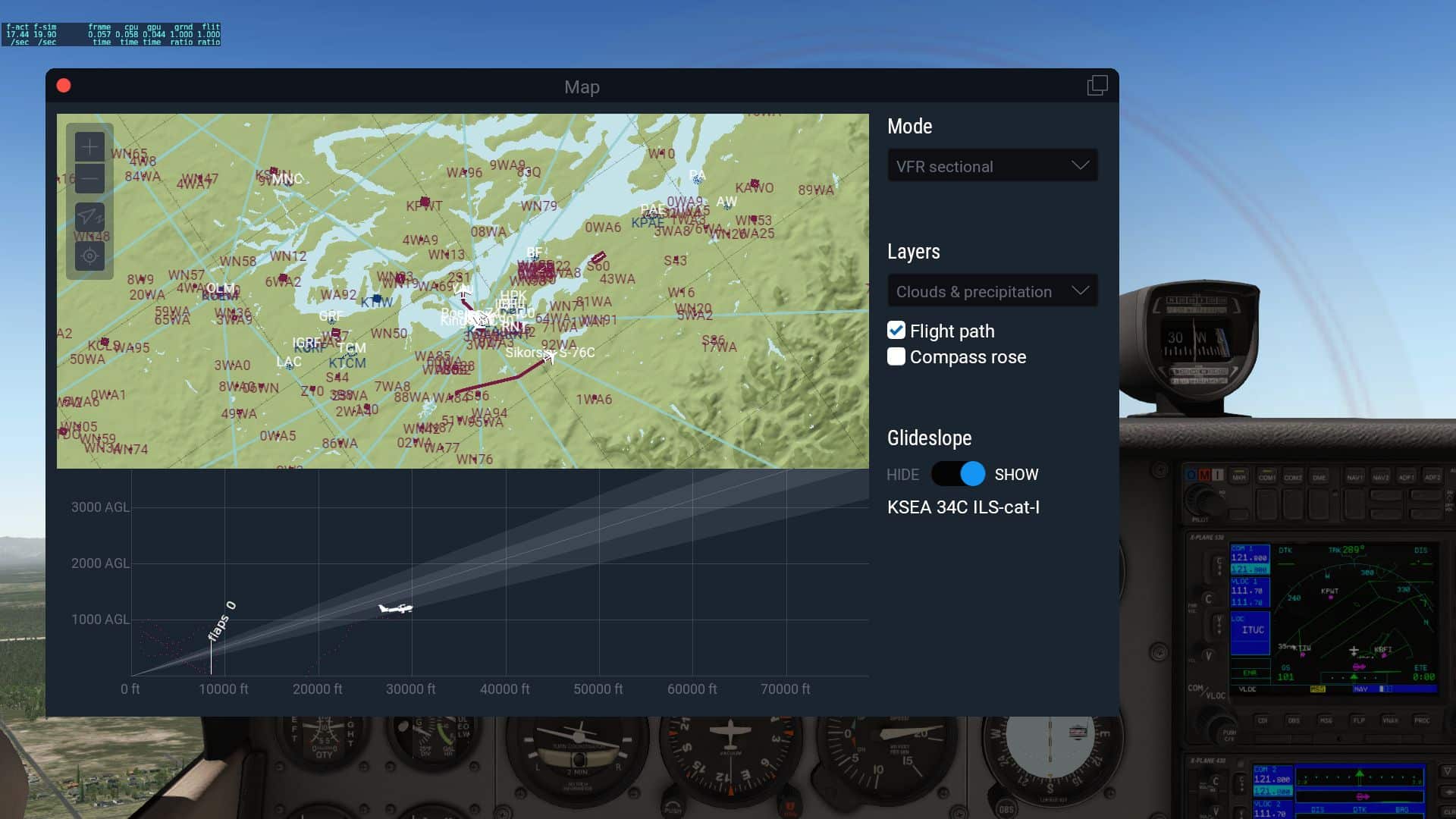The image size is (1456, 819).
Task: Click the center-on-target crosshair icon
Action: pos(89,256)
